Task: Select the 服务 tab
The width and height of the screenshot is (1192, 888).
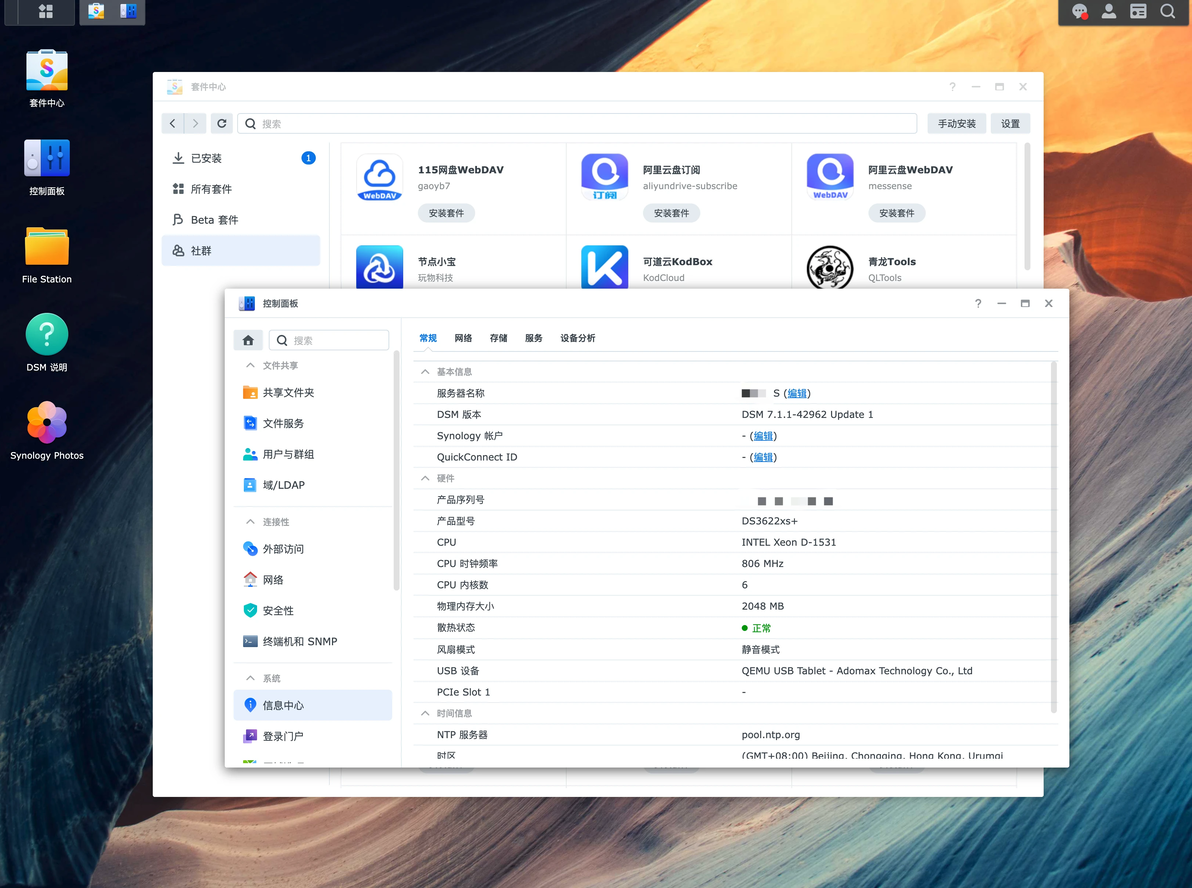Action: pos(534,338)
